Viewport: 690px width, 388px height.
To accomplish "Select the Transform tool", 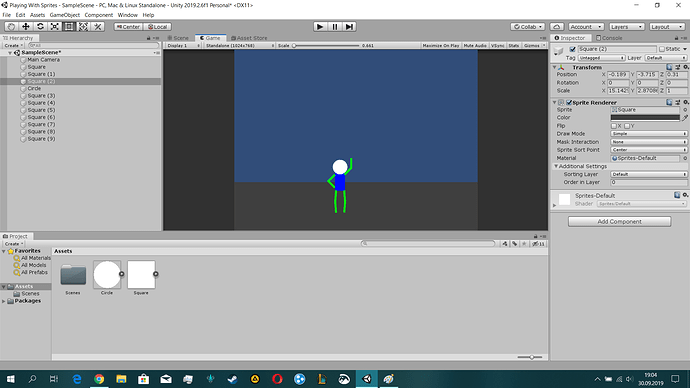I will 83,27.
